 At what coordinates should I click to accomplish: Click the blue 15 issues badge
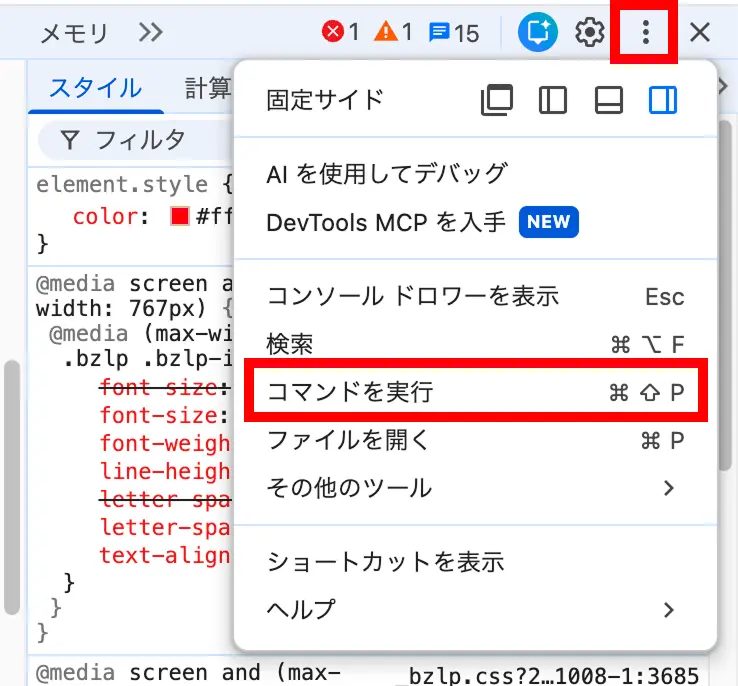454,33
